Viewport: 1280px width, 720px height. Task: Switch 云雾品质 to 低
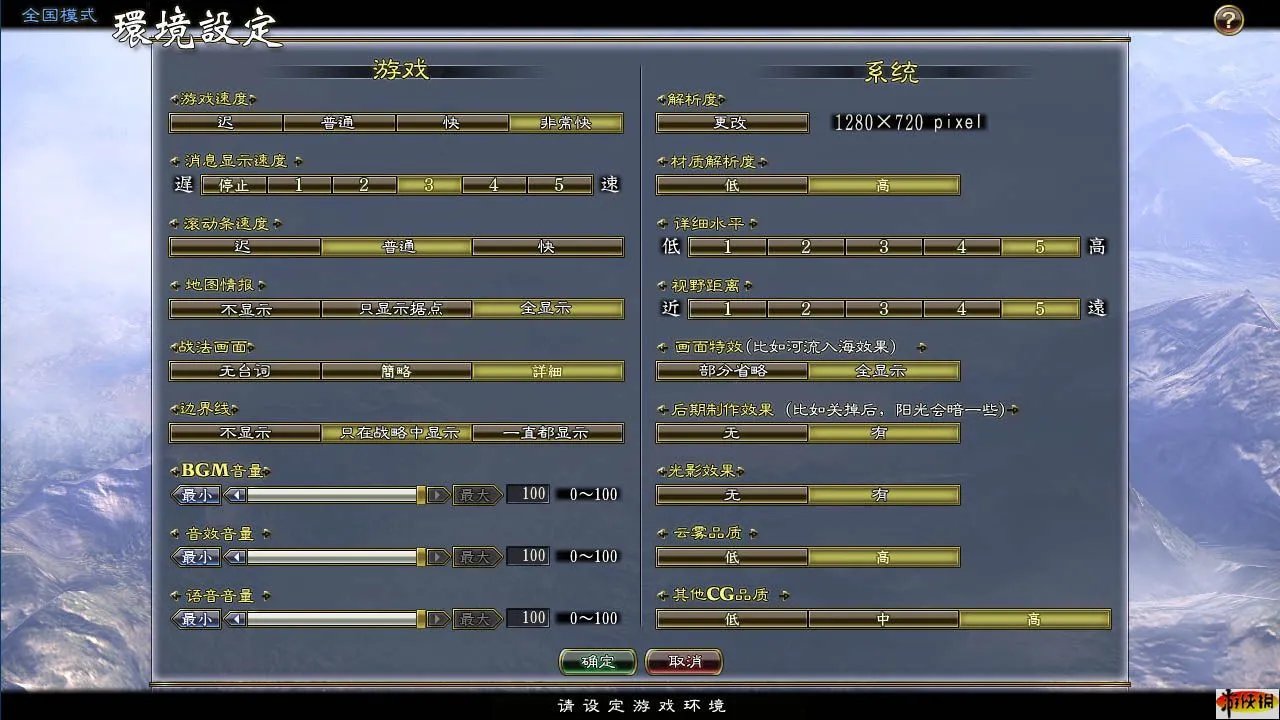click(x=732, y=557)
